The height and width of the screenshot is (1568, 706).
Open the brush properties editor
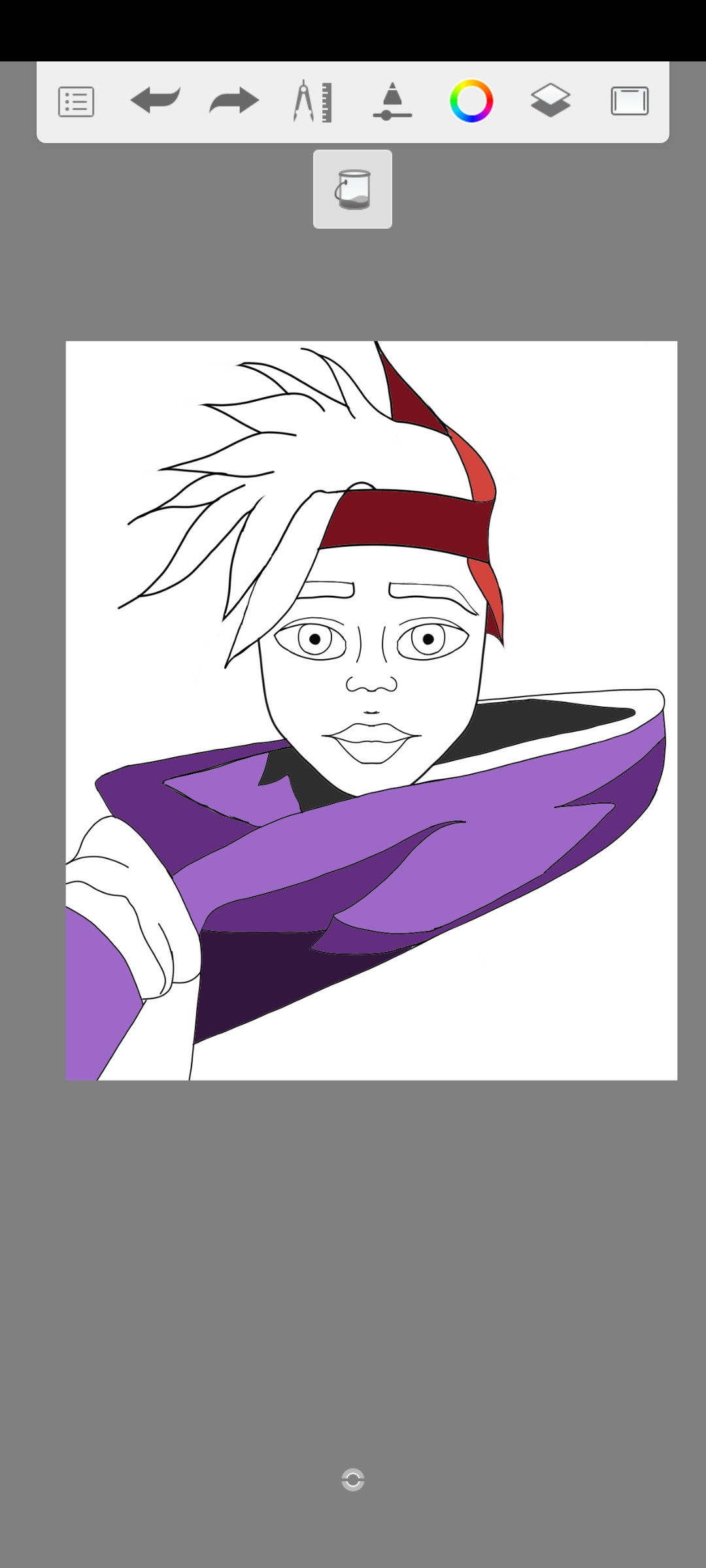[x=392, y=101]
